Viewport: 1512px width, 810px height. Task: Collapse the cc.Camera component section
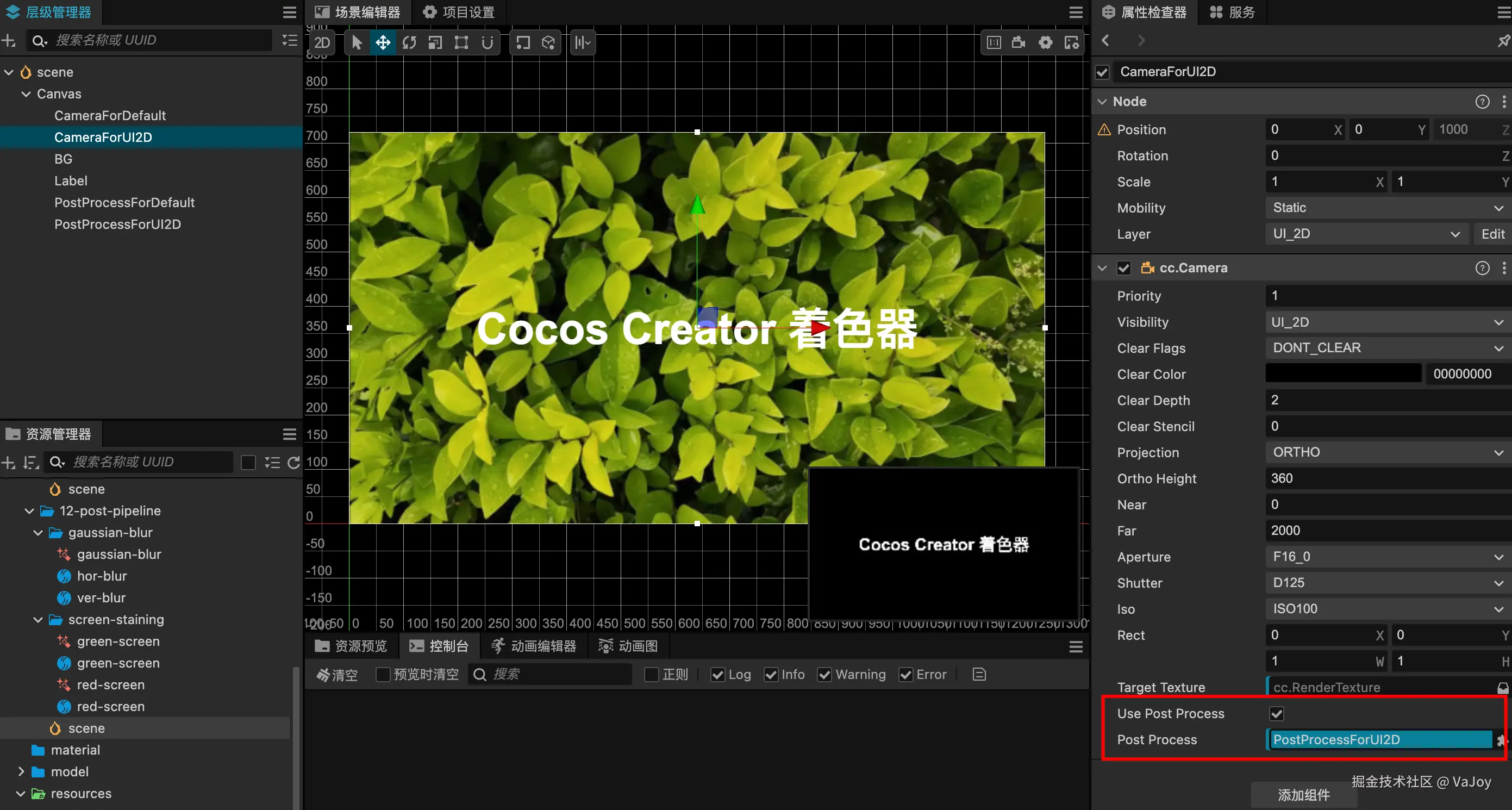[x=1102, y=268]
